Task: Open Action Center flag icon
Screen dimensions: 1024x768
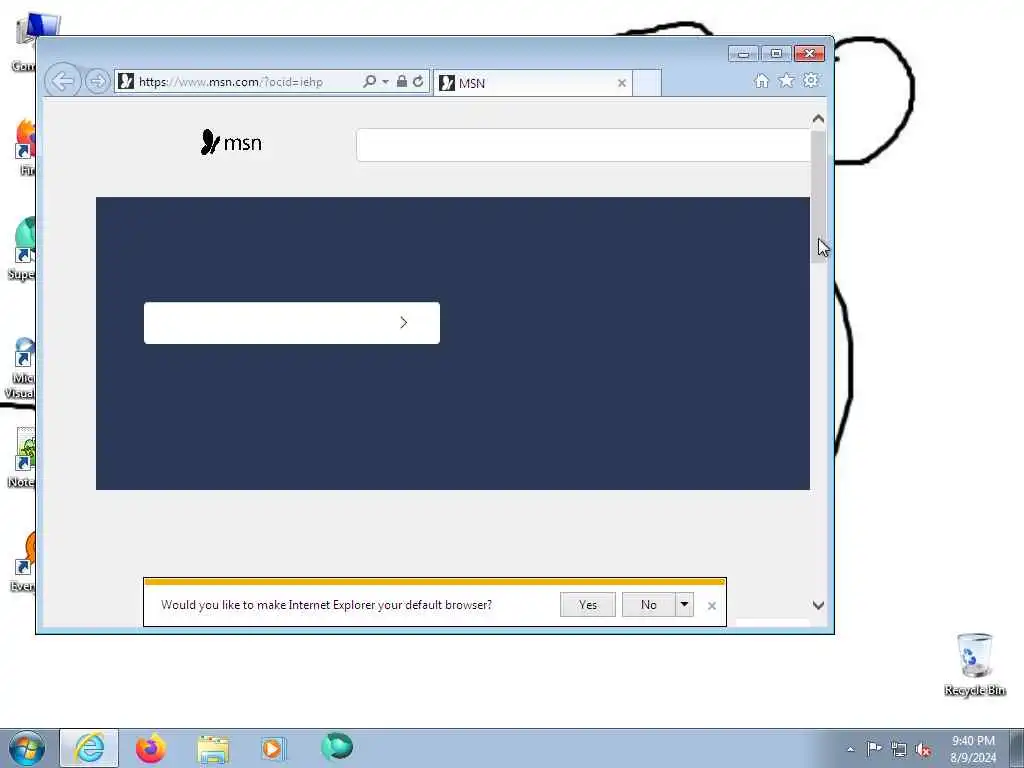Action: [x=874, y=748]
